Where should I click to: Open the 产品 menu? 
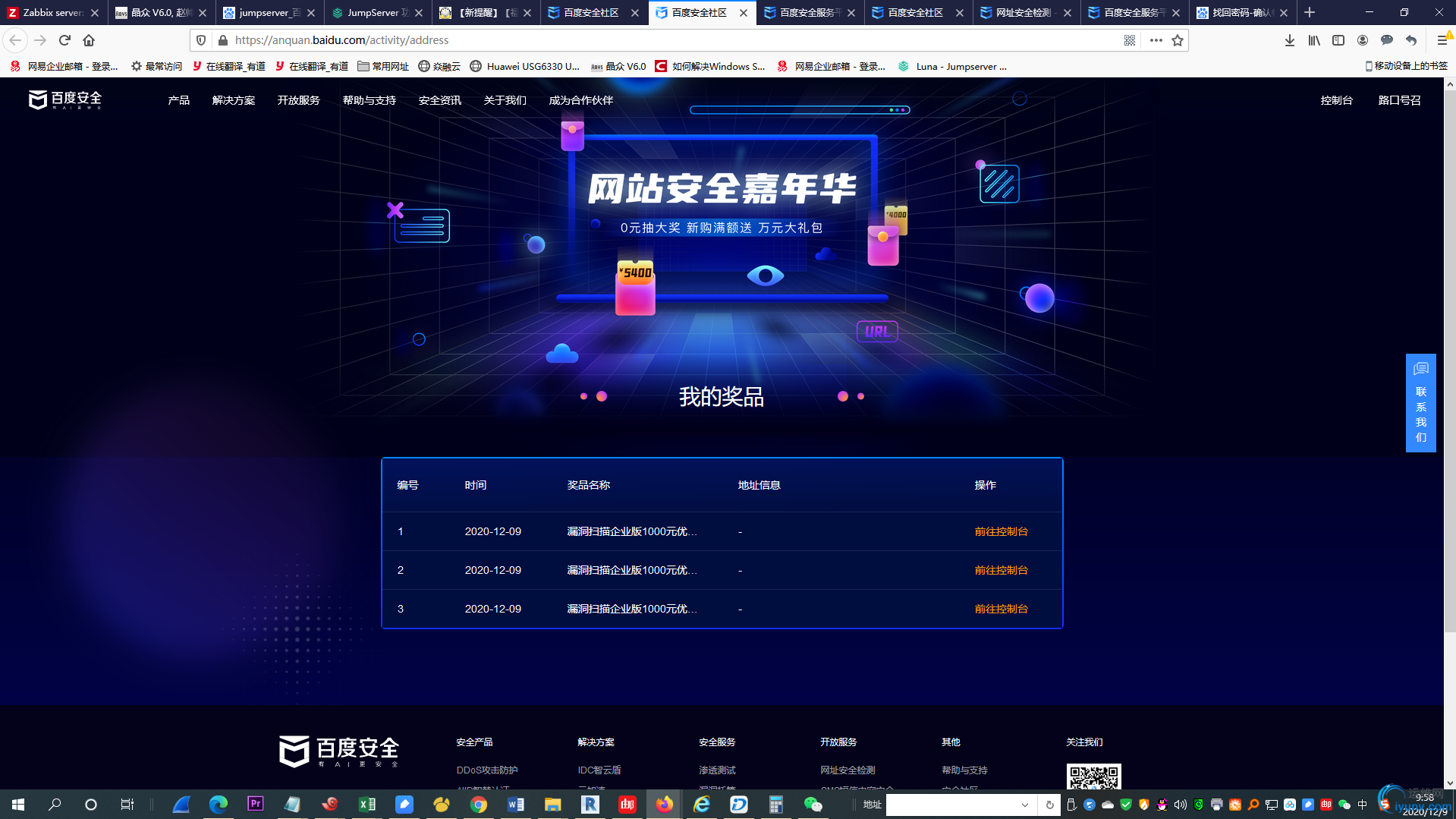click(179, 100)
